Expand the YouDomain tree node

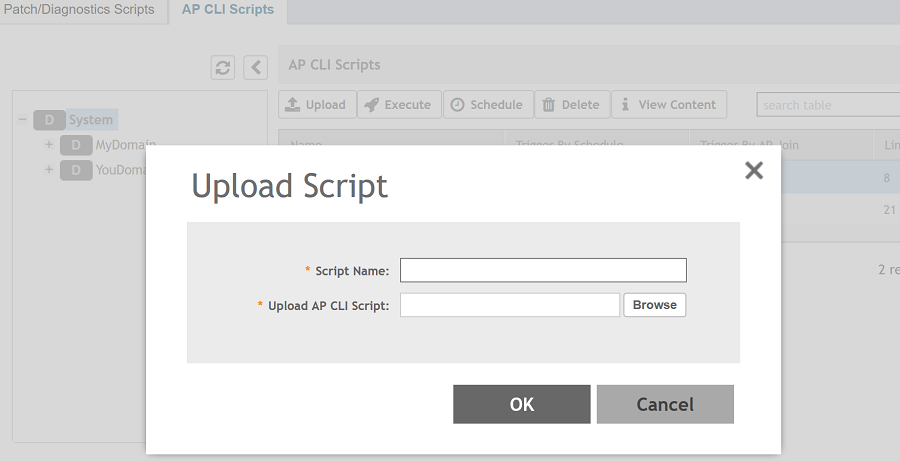[x=48, y=170]
